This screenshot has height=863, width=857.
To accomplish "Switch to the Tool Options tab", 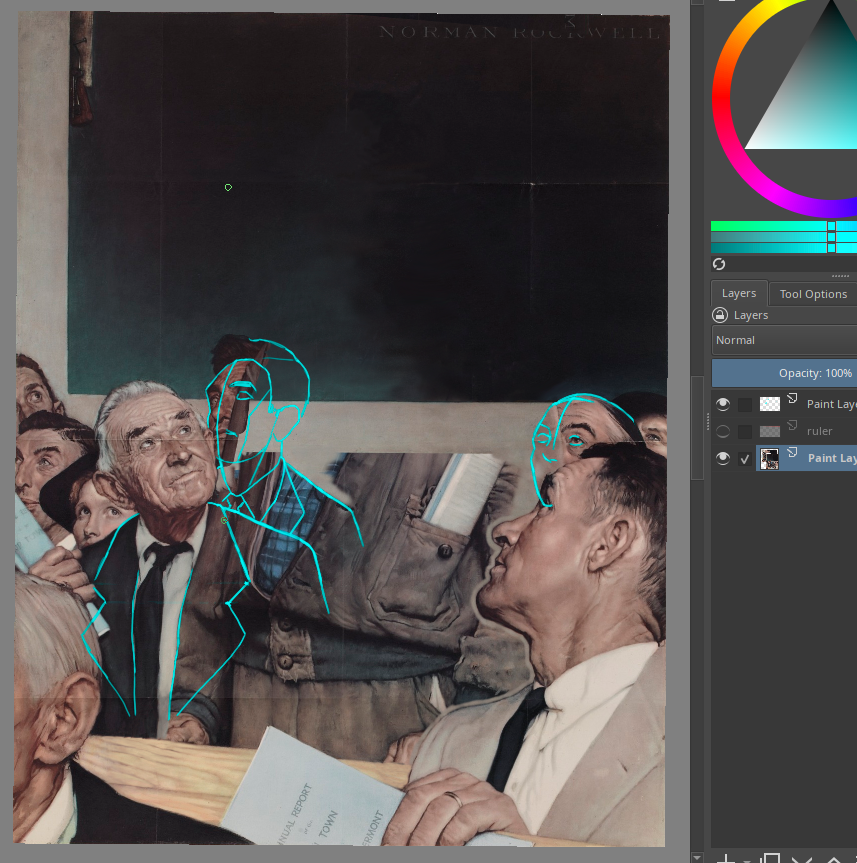I will tap(813, 294).
